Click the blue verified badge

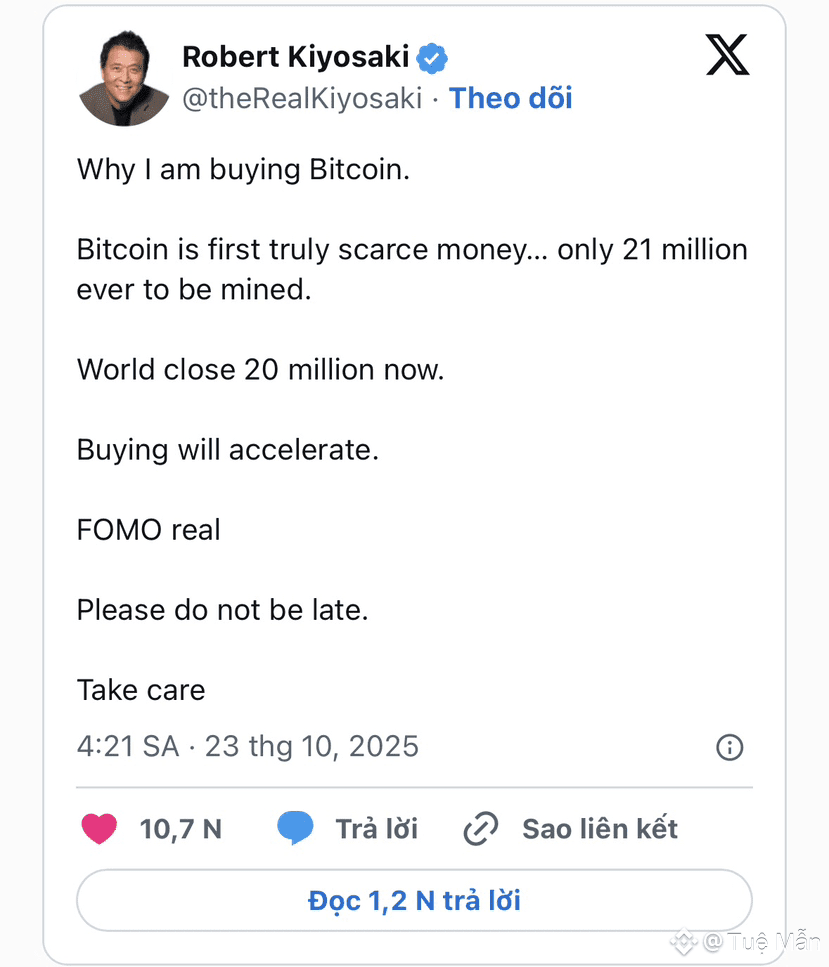coord(432,58)
